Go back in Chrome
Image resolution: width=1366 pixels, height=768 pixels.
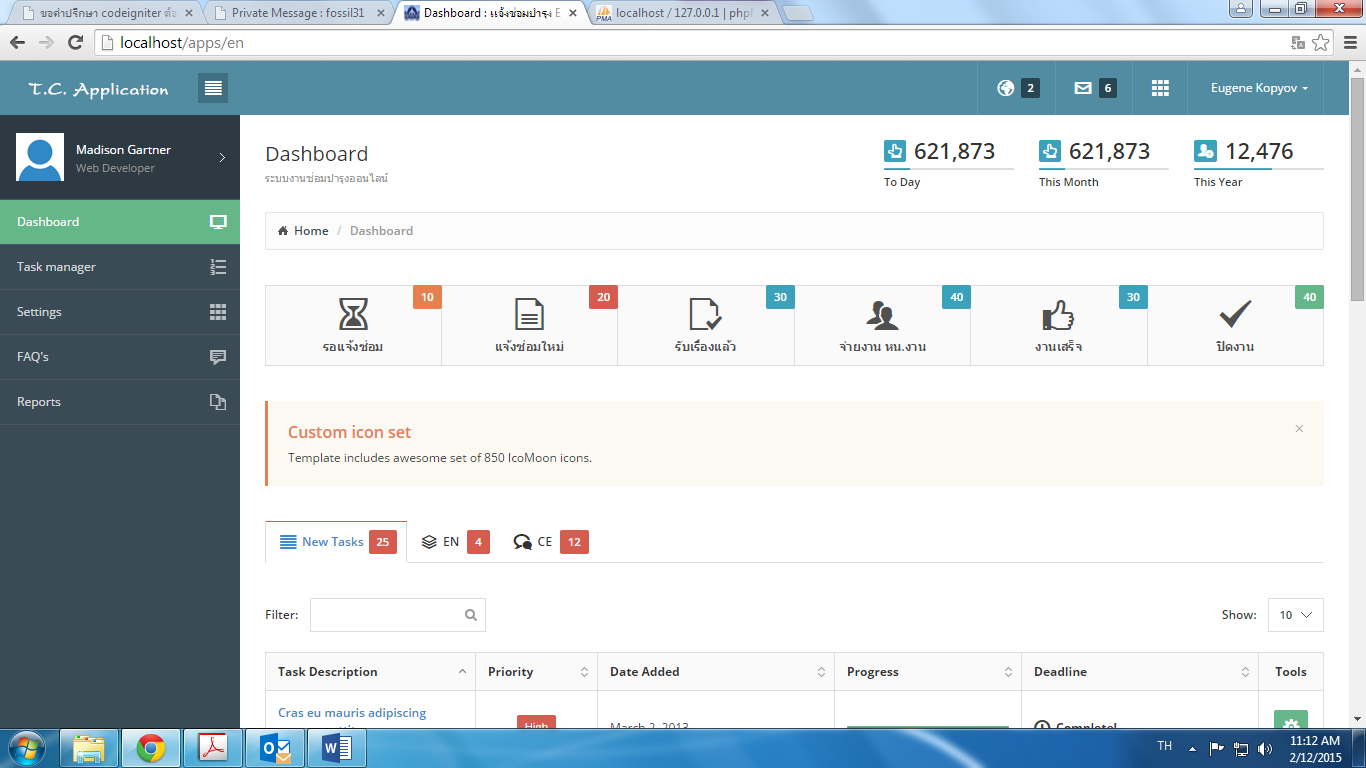click(18, 42)
